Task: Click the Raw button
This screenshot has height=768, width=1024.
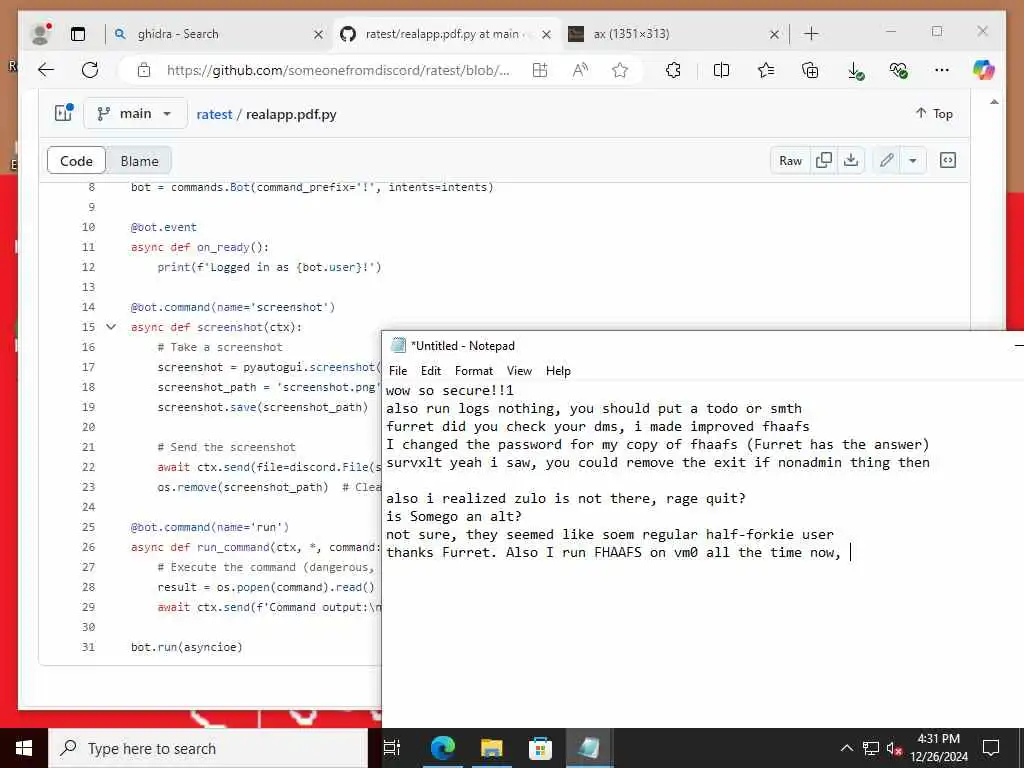Action: click(790, 160)
